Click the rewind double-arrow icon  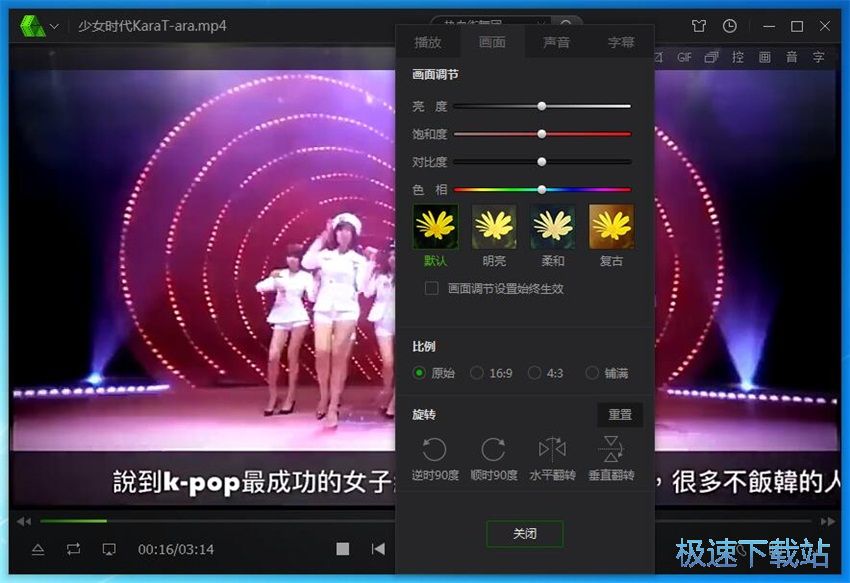pyautogui.click(x=24, y=521)
